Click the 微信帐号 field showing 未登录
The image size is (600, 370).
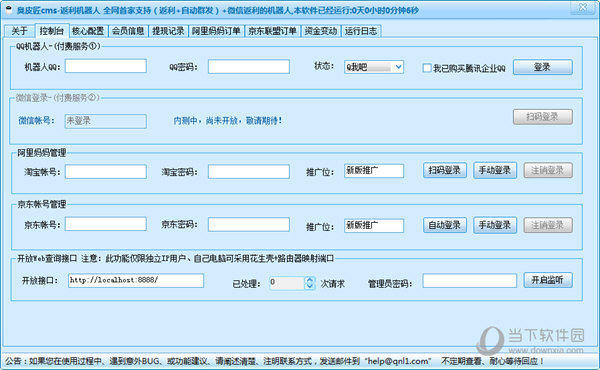(x=106, y=121)
